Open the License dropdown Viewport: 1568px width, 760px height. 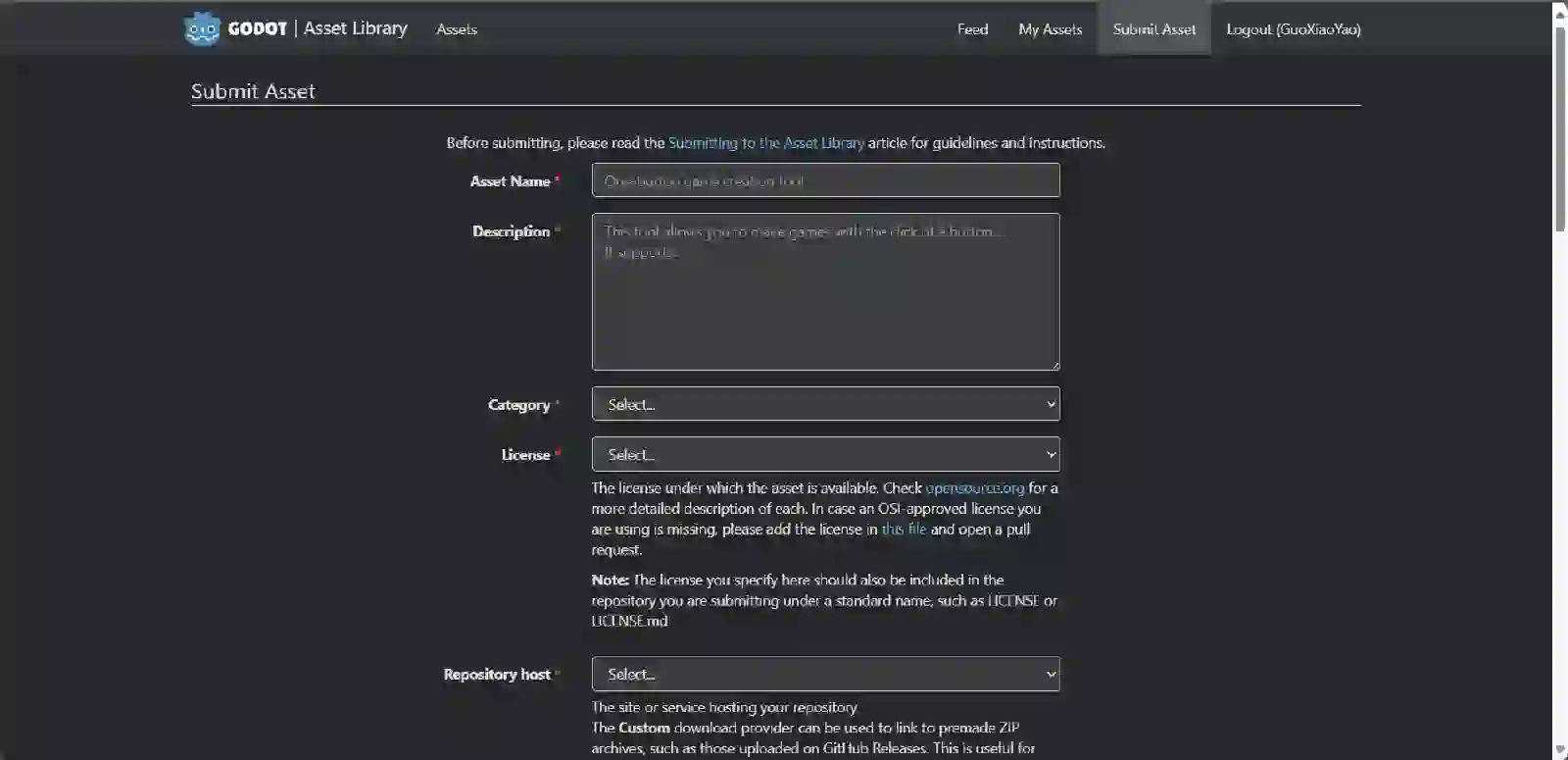coord(825,454)
